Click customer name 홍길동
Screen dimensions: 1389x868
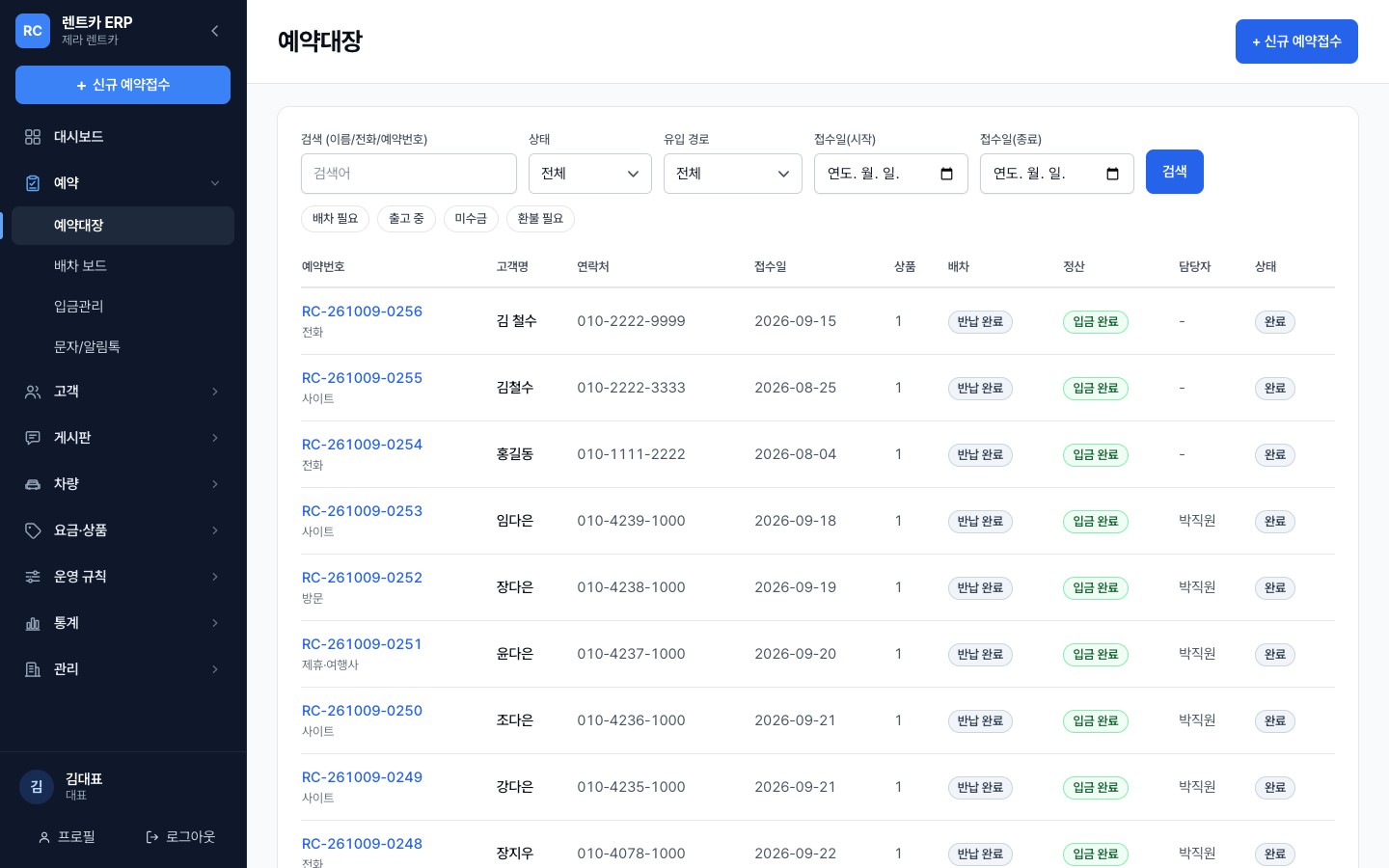[515, 454]
